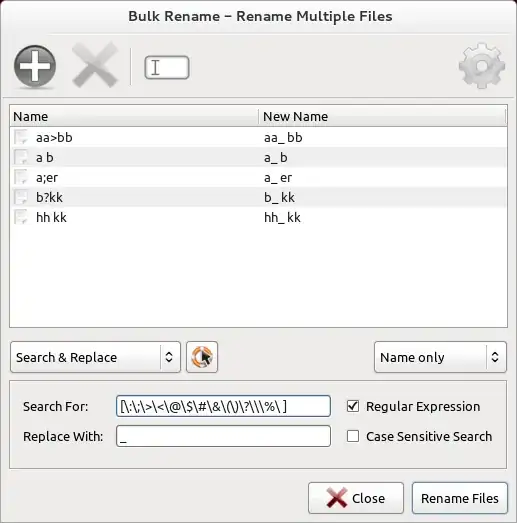This screenshot has height=523, width=517.
Task: Select the file name a b
Action: tap(45, 157)
